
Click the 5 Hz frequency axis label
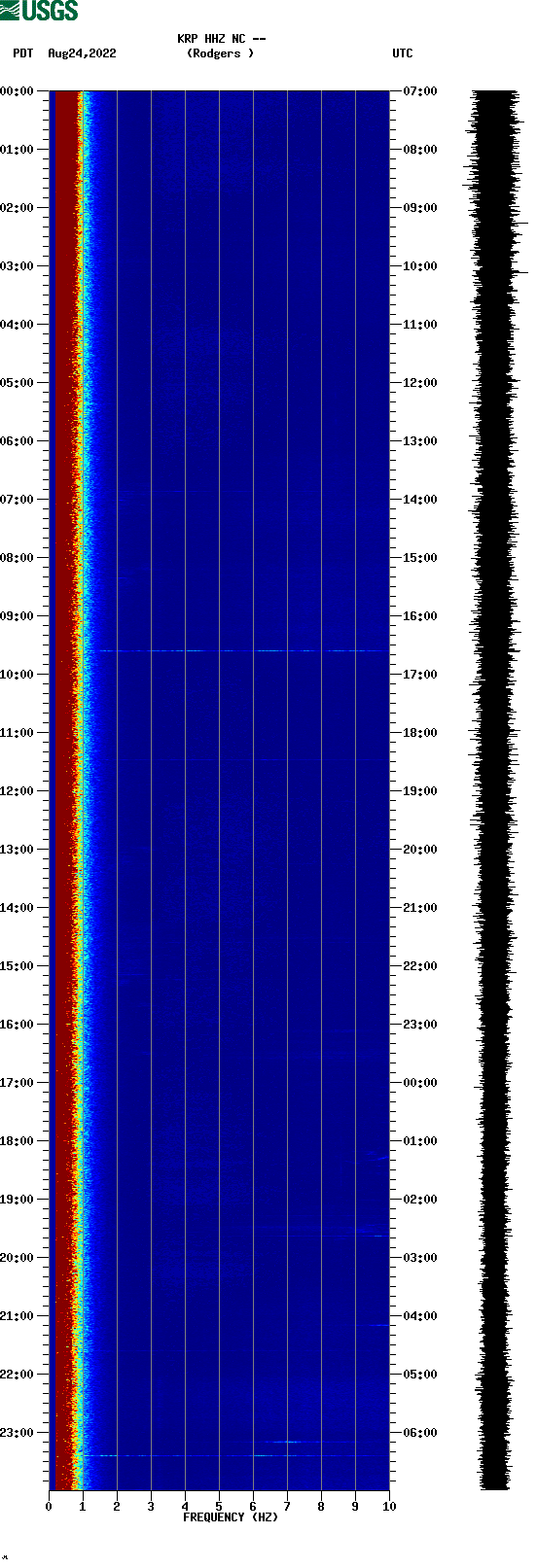[219, 1507]
